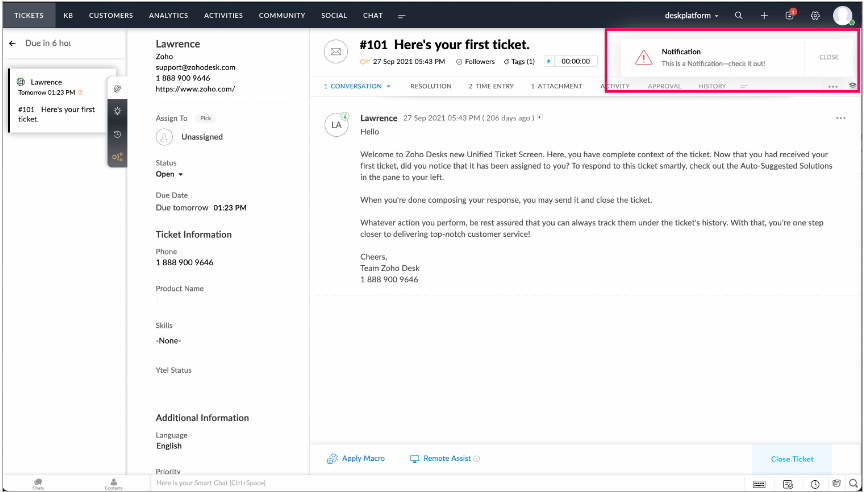Go to the Activities module
This screenshot has width=864, height=492.
pyautogui.click(x=223, y=15)
